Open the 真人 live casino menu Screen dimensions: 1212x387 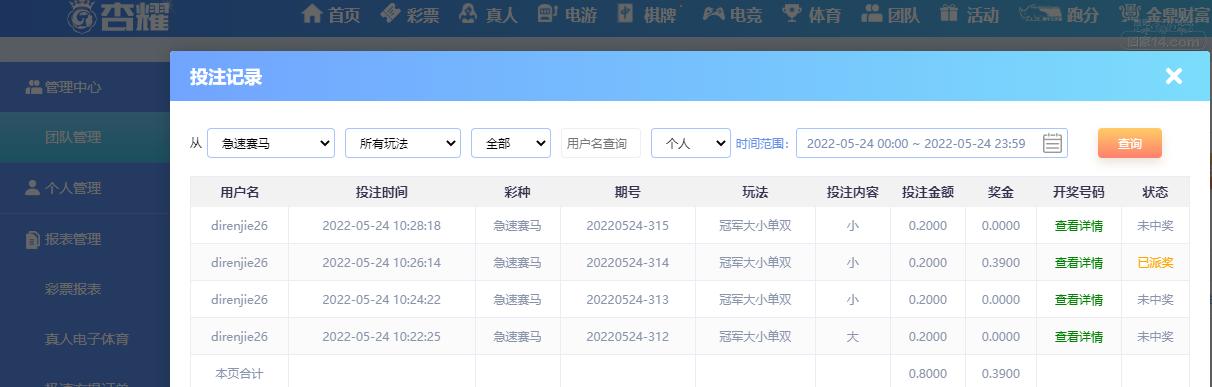[x=488, y=14]
